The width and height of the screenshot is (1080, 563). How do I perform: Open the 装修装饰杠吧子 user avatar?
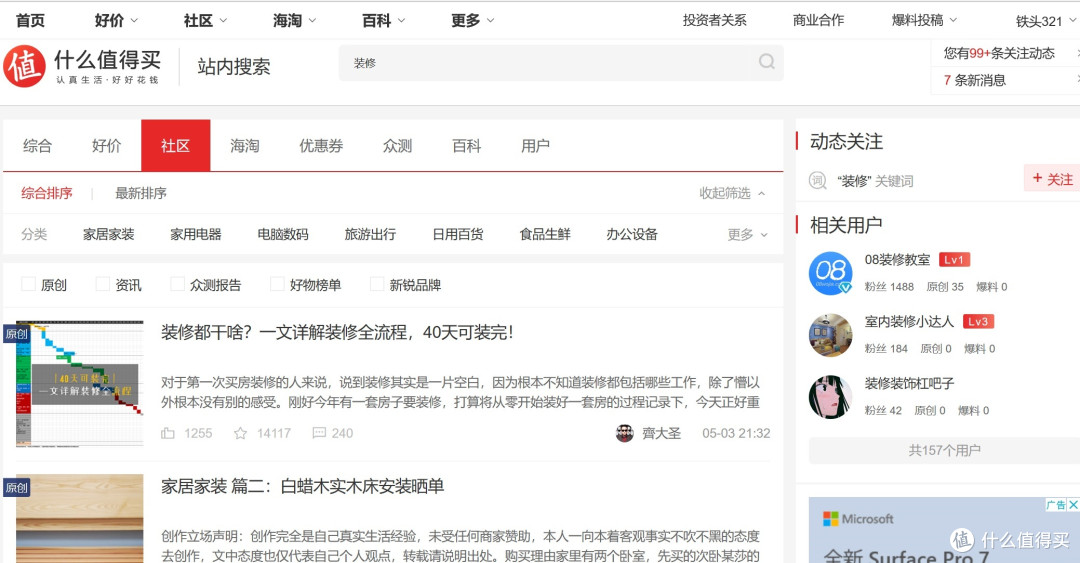(x=830, y=397)
